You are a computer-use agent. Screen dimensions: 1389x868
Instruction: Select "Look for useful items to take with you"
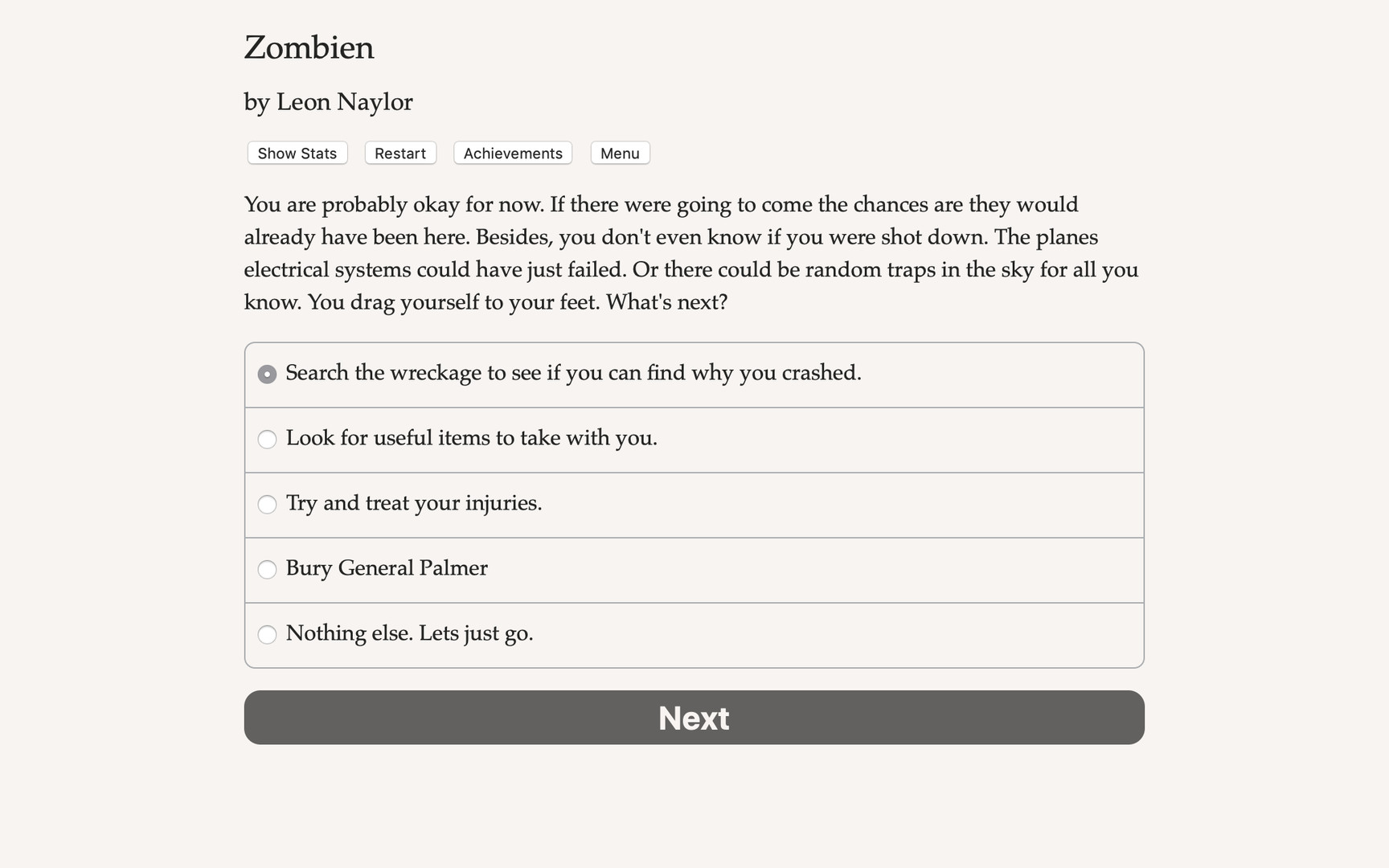[267, 440]
